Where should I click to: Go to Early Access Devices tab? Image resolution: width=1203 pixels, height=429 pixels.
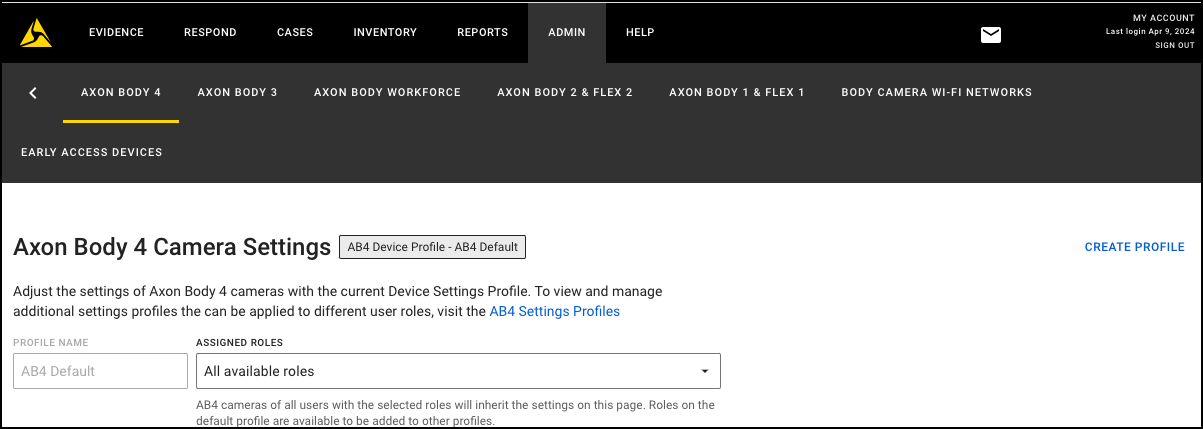pos(92,153)
